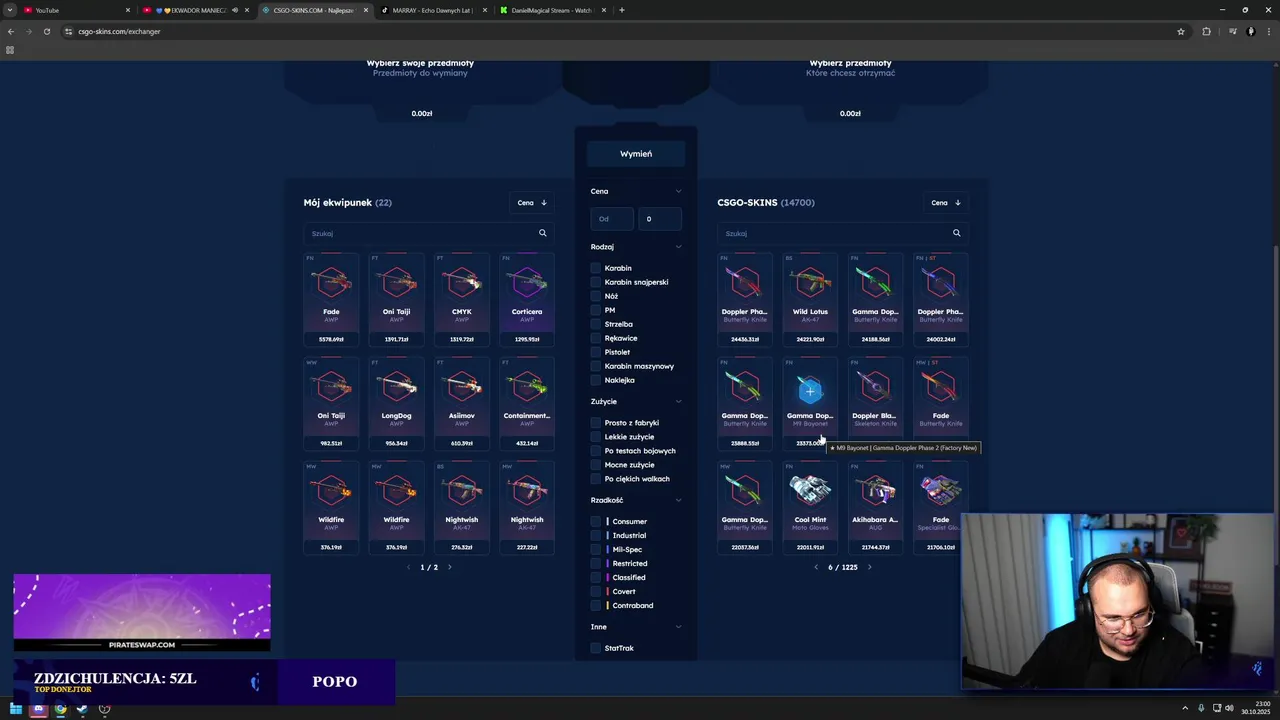Collapse the Zużycie filter section
The width and height of the screenshot is (1280, 720).
pyautogui.click(x=678, y=402)
